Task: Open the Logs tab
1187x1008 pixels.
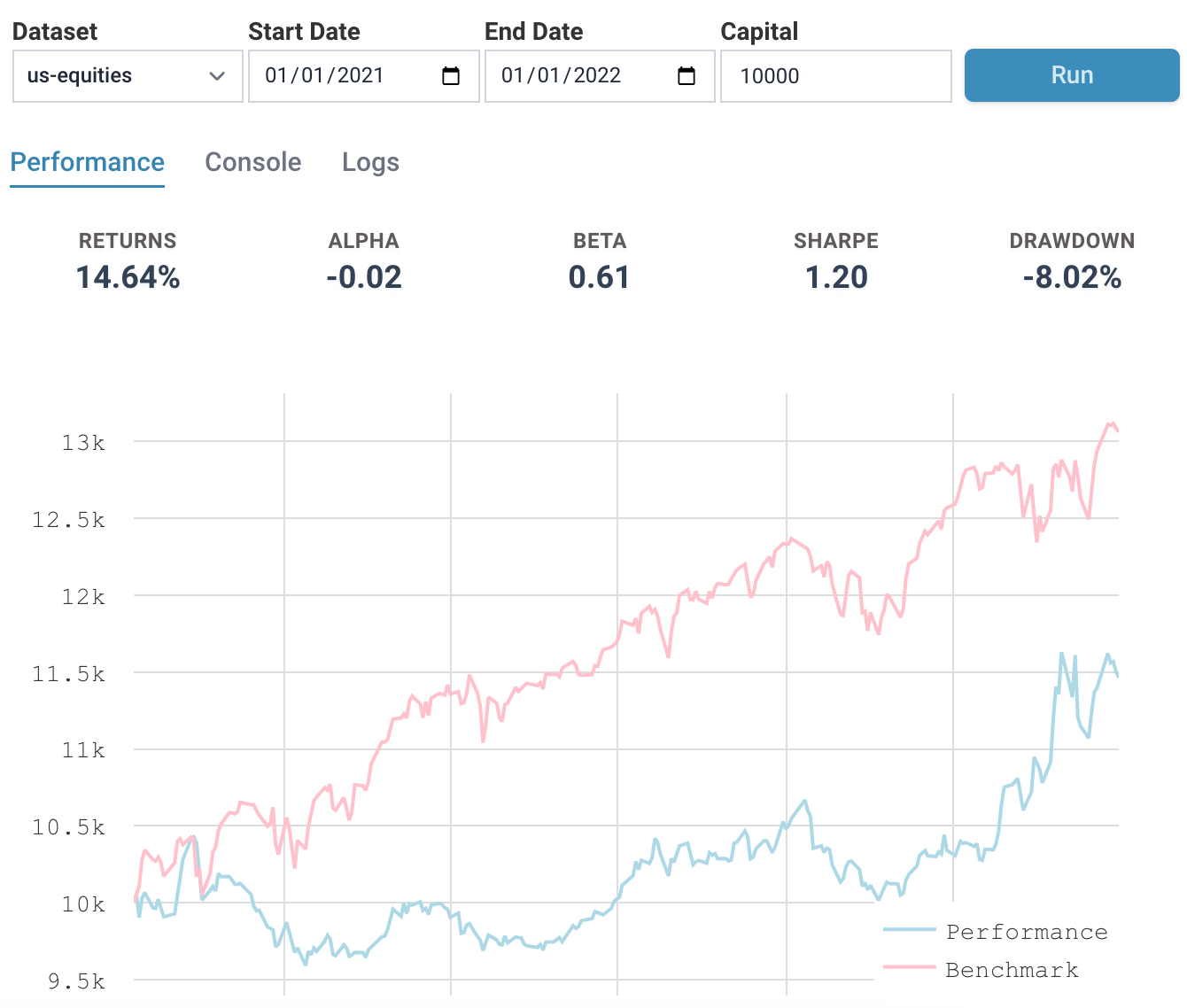Action: (x=370, y=162)
